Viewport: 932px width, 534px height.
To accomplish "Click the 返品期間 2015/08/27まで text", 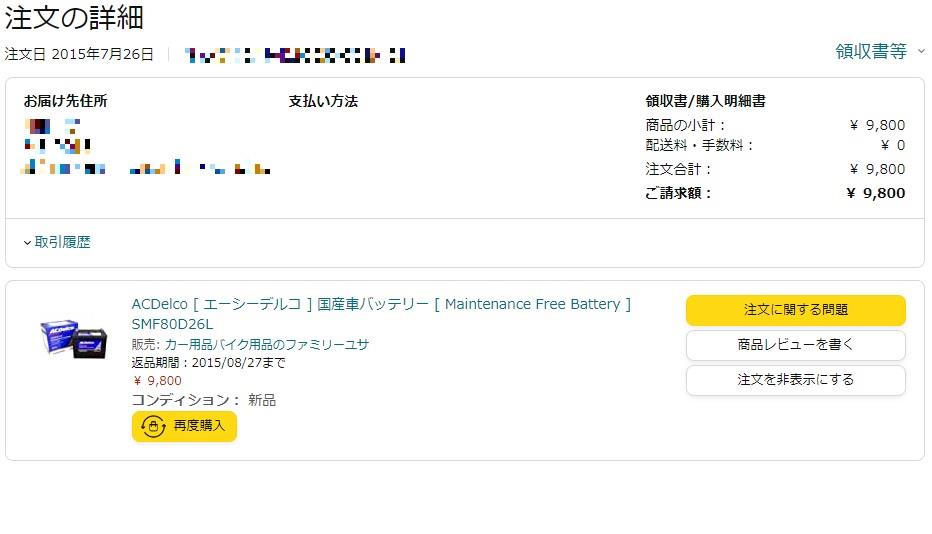I will tap(208, 363).
